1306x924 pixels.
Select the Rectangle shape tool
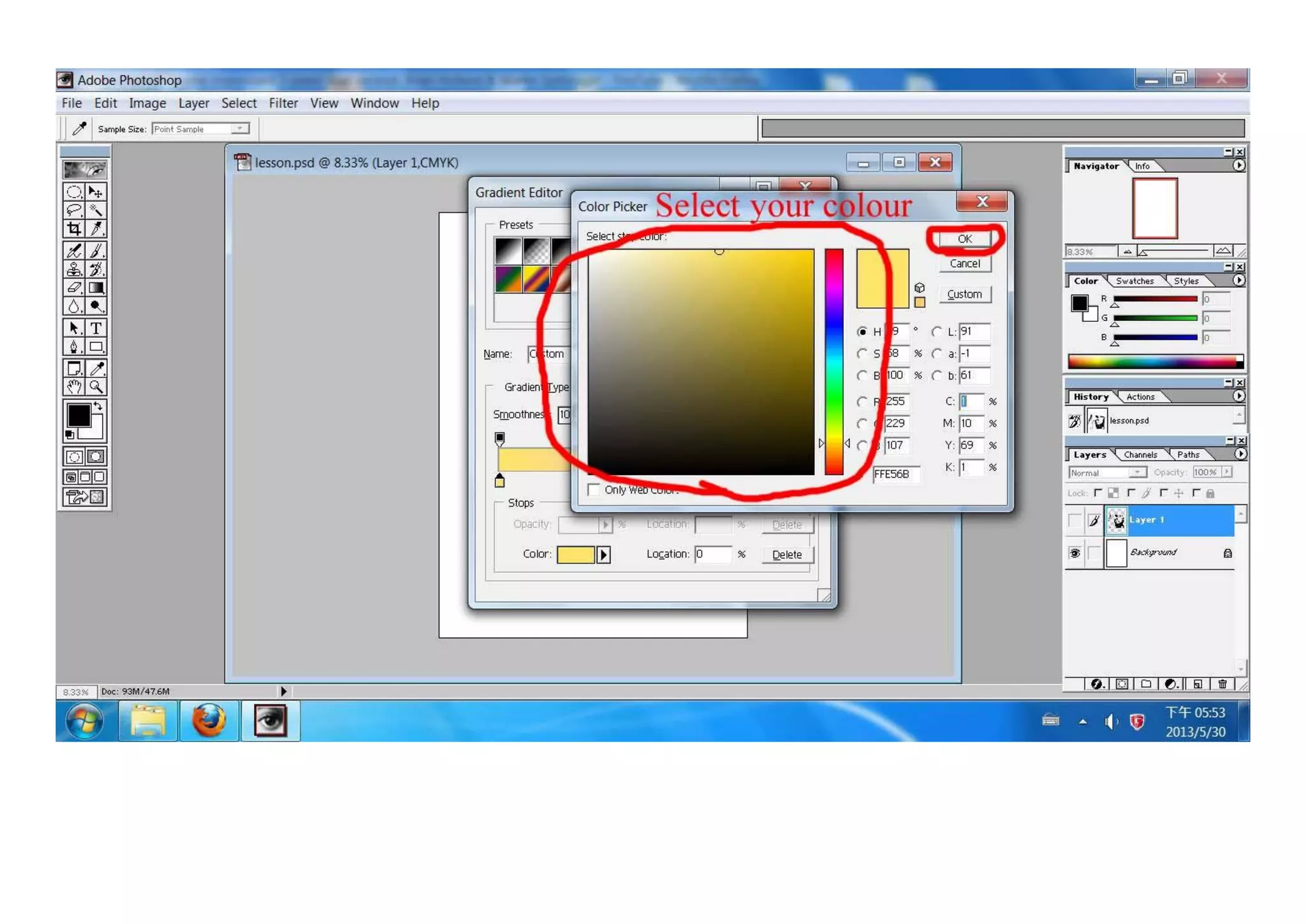[x=96, y=346]
